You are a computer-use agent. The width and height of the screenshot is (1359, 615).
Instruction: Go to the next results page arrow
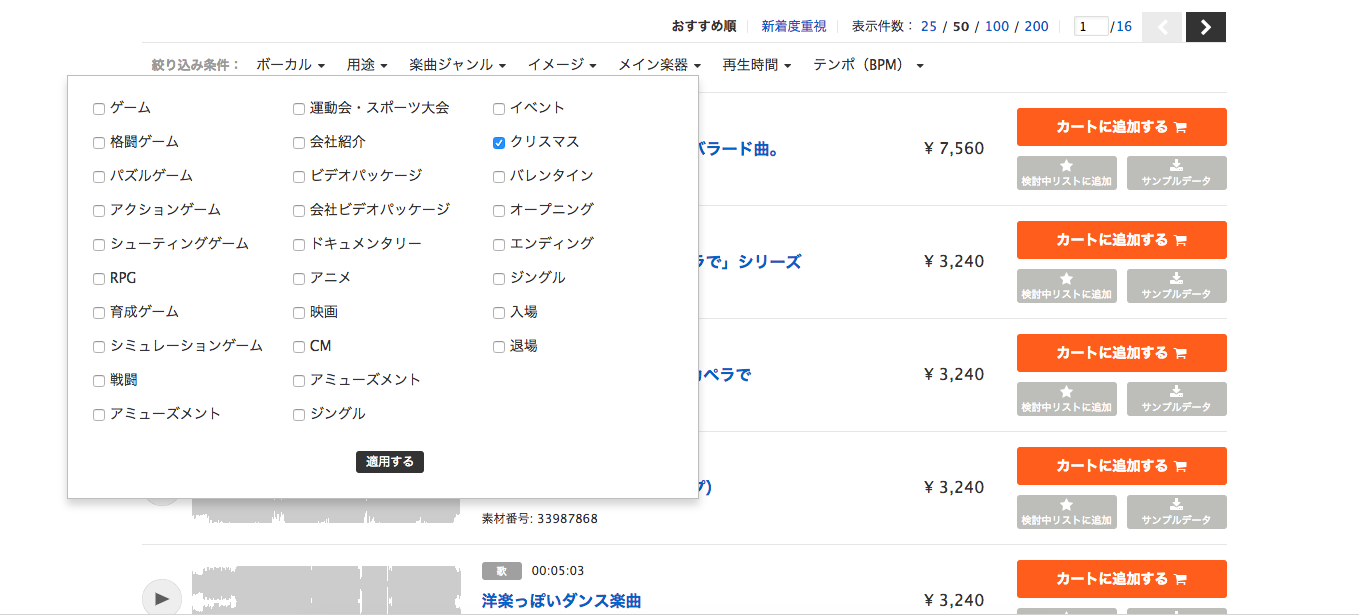(x=1206, y=27)
